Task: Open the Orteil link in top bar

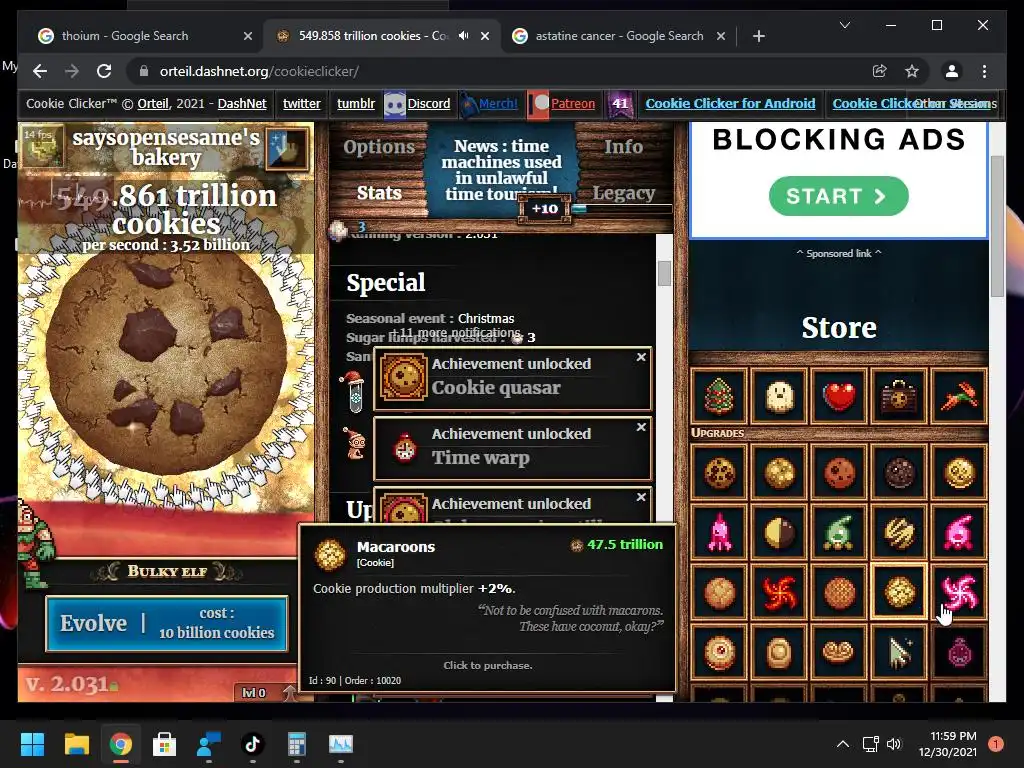Action: pyautogui.click(x=153, y=103)
